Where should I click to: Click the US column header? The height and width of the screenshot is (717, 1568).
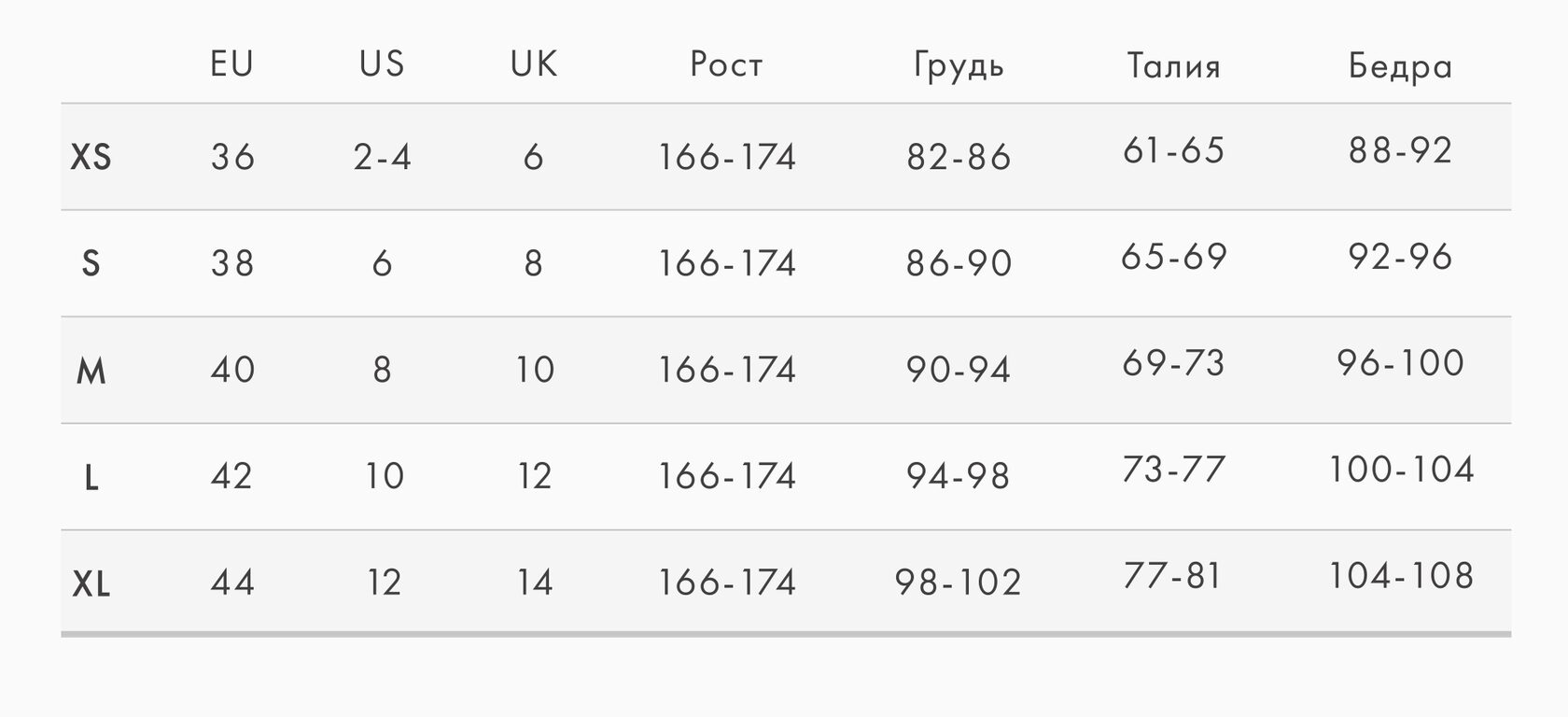pos(382,64)
